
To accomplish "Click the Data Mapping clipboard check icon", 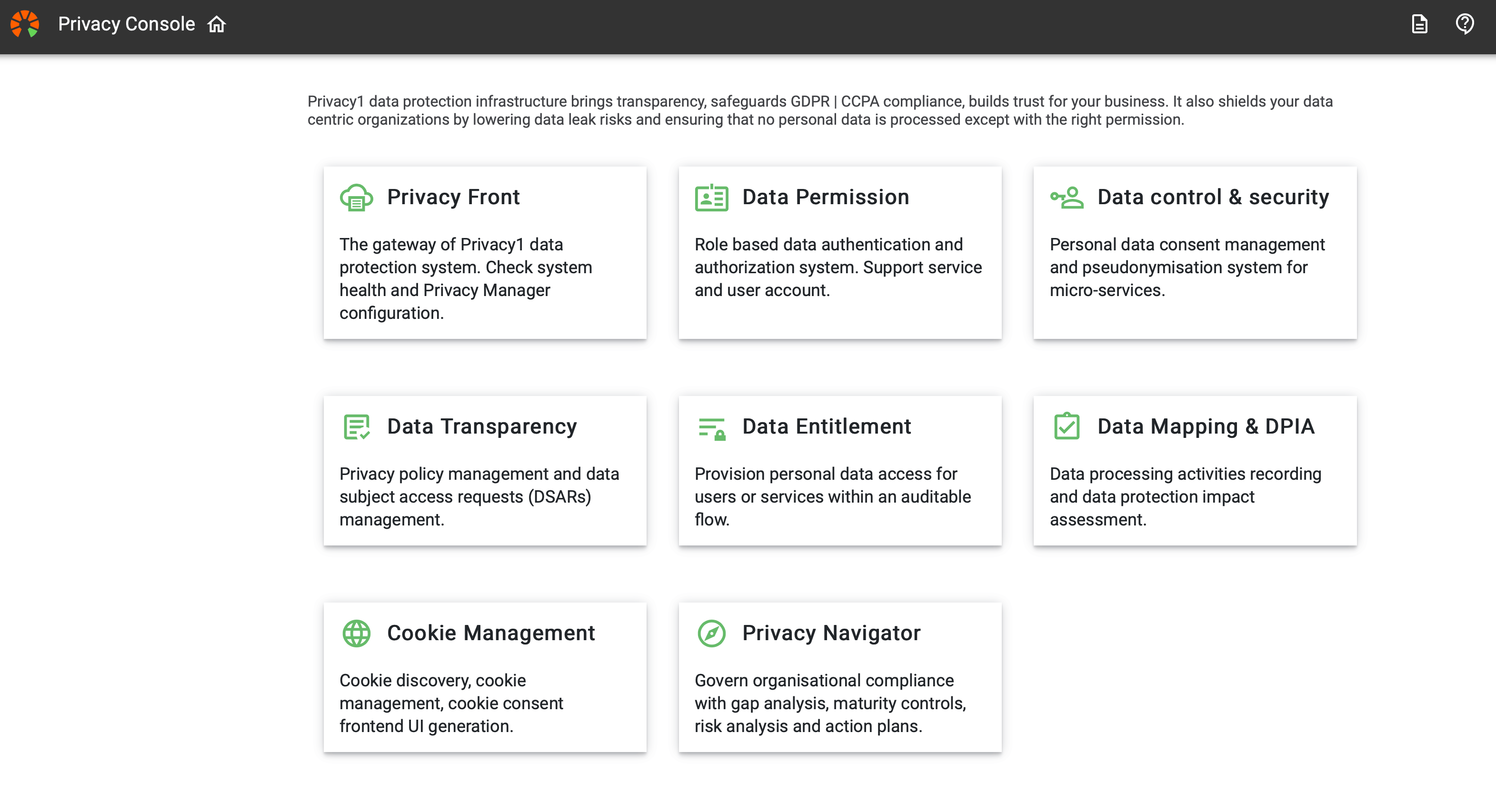I will coord(1066,426).
